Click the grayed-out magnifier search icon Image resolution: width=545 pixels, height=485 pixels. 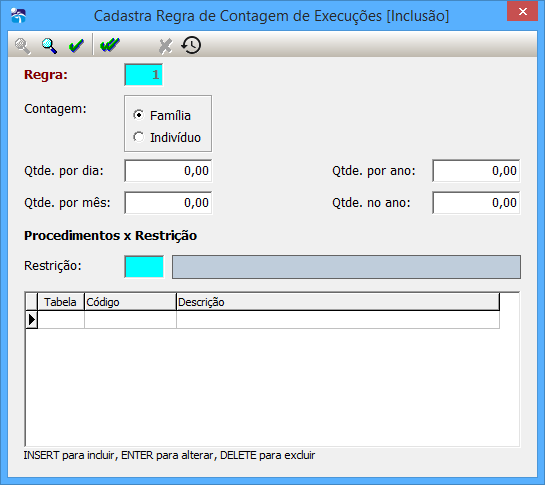pyautogui.click(x=22, y=46)
